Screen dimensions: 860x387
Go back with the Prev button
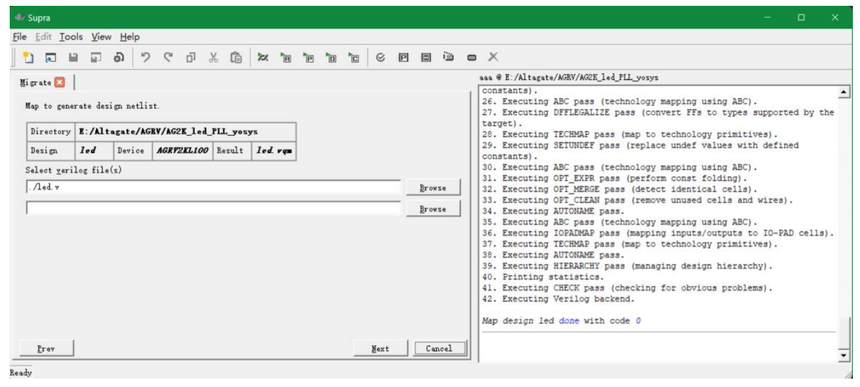click(46, 348)
